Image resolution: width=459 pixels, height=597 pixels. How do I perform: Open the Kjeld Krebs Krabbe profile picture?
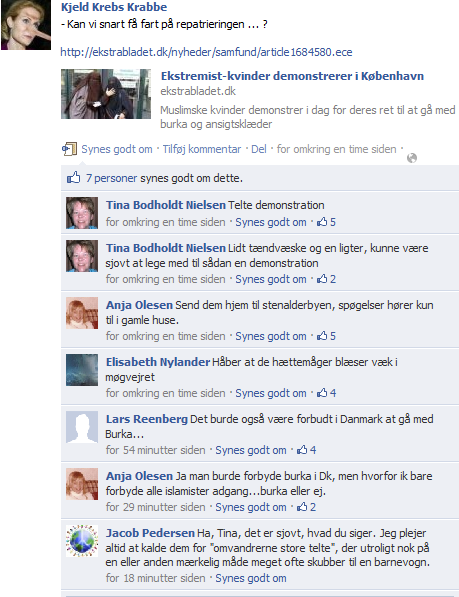tap(26, 25)
